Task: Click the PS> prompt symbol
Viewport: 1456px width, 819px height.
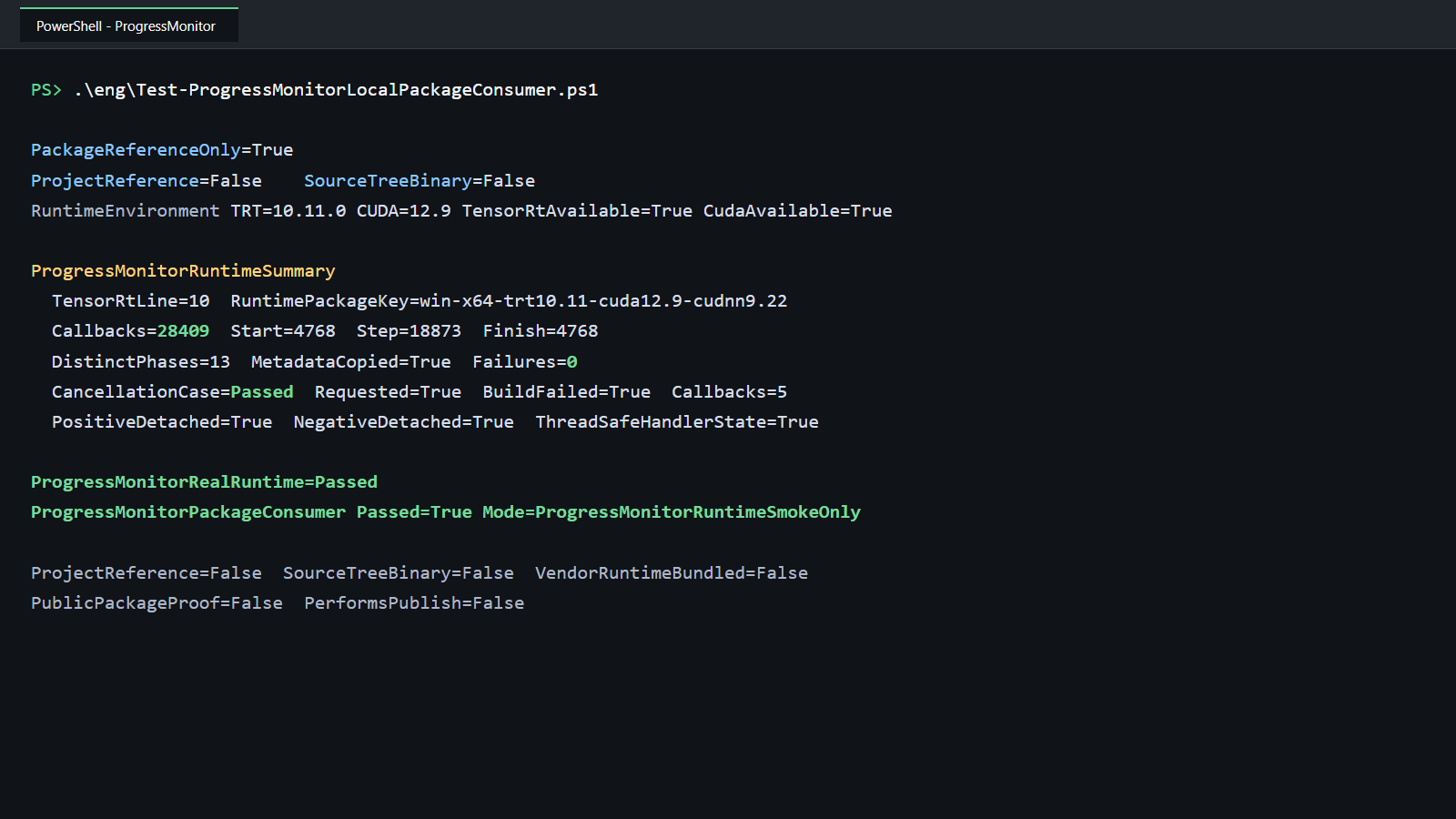Action: pyautogui.click(x=46, y=90)
